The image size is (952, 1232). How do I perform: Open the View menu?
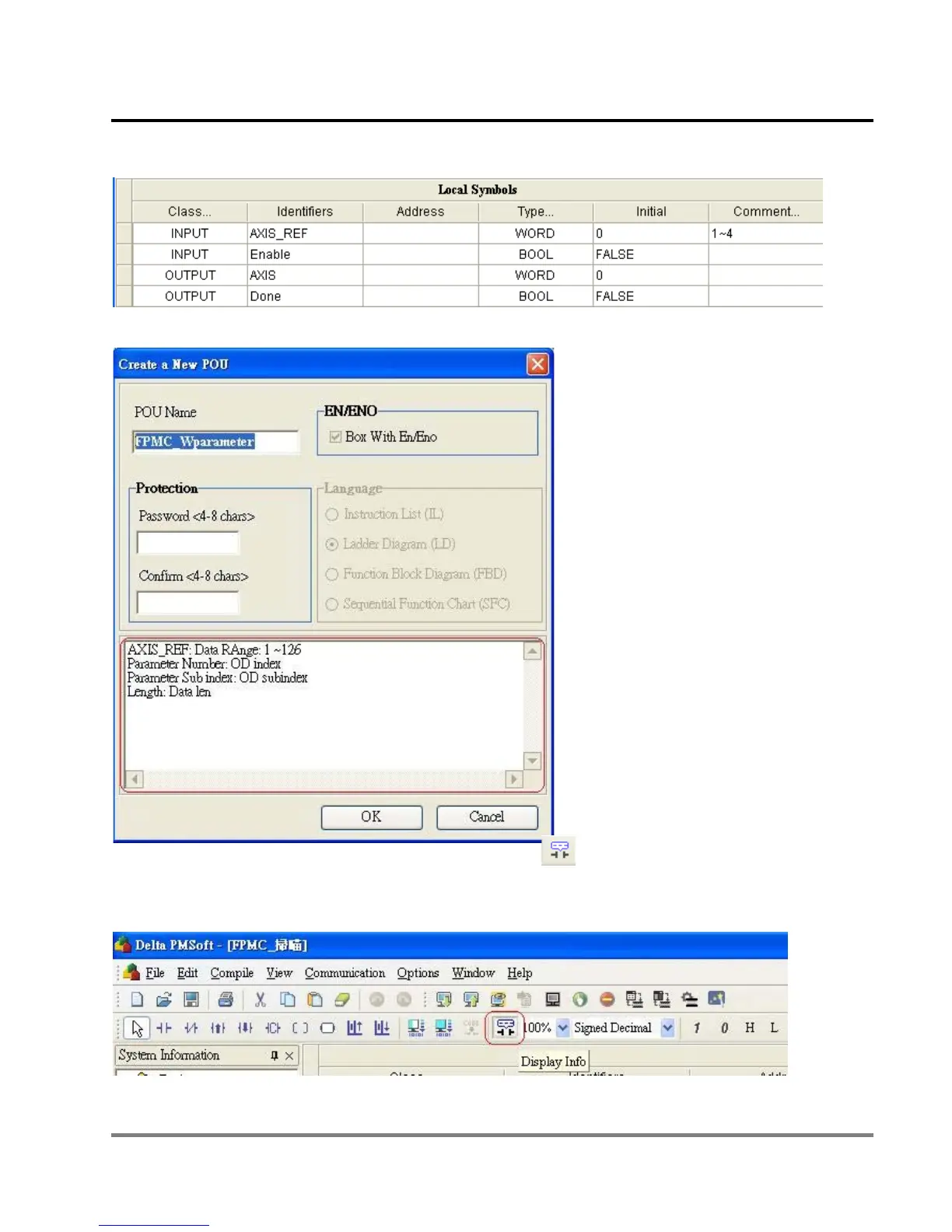pos(279,973)
